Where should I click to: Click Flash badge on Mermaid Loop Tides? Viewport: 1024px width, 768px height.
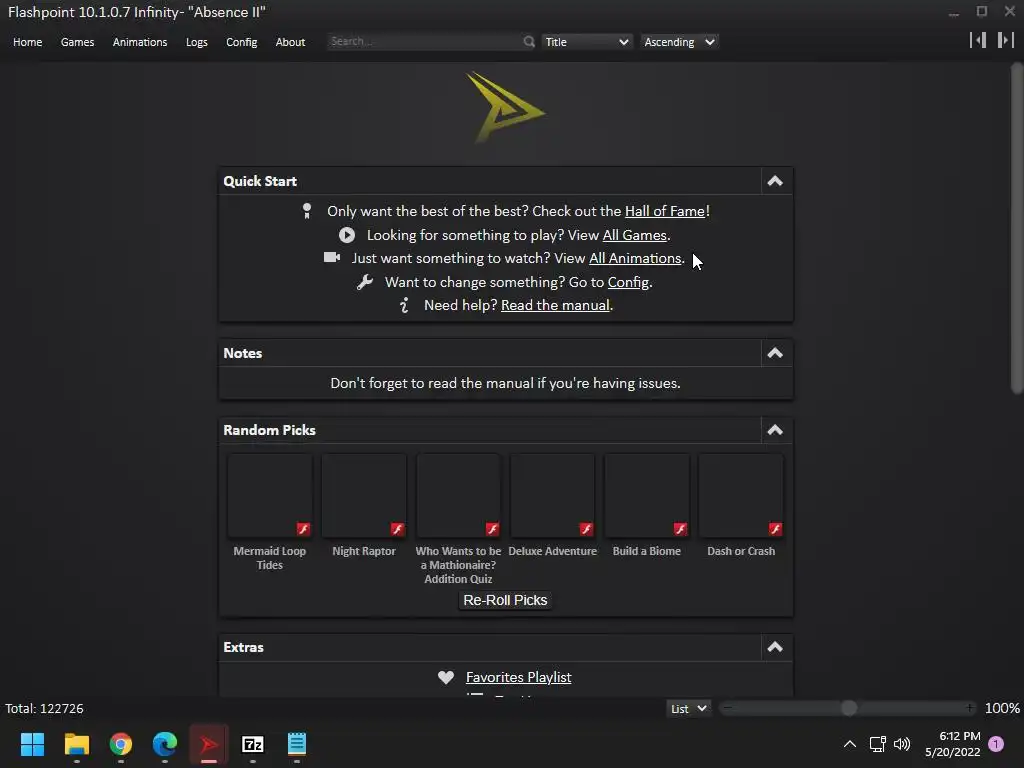pos(303,529)
